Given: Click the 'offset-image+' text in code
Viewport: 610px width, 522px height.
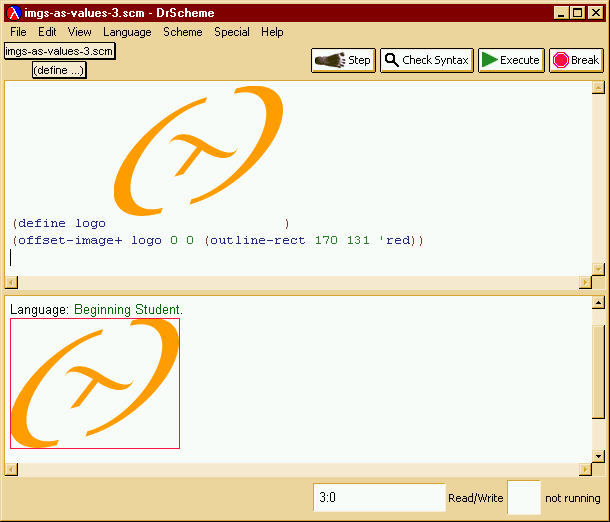Looking at the screenshot, I should click(x=70, y=240).
